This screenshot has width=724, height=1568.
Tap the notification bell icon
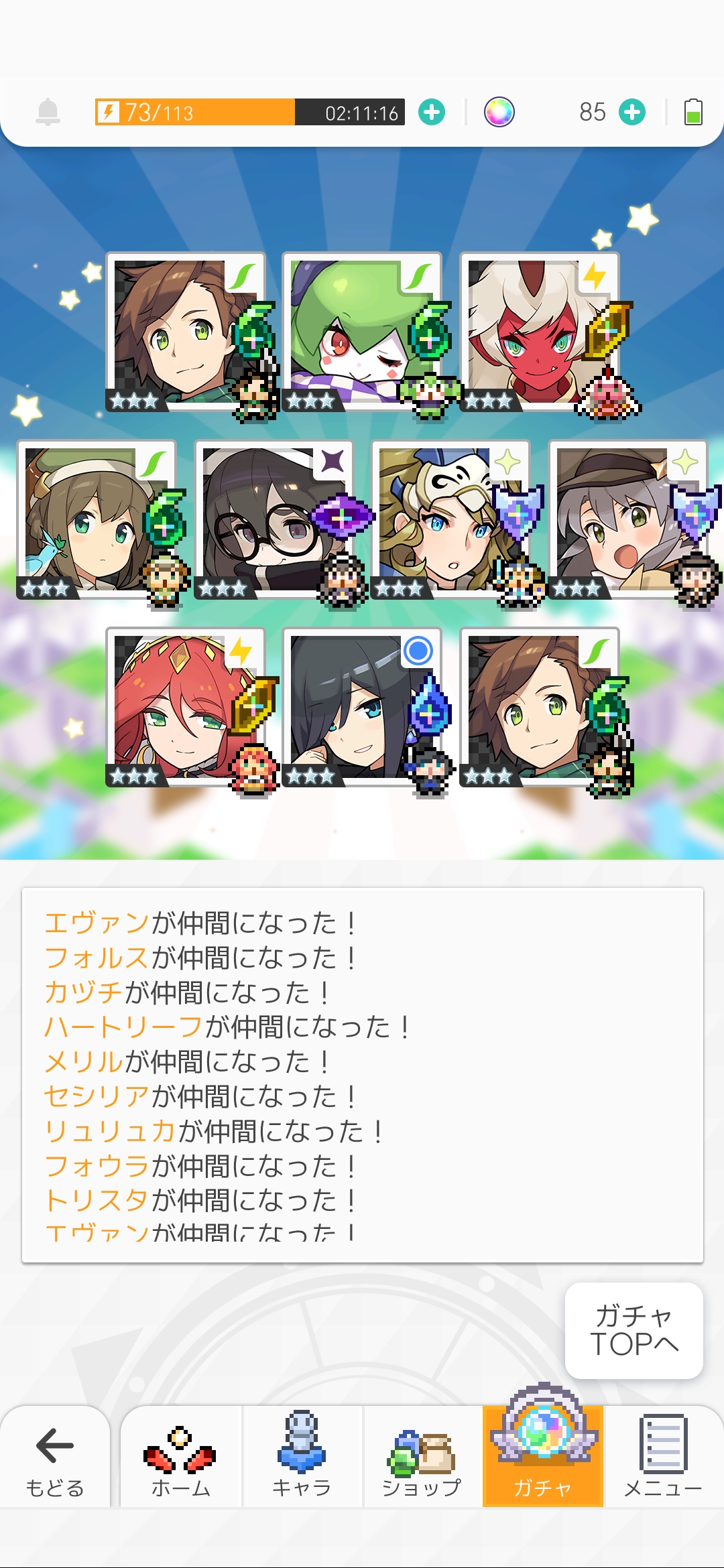[48, 112]
